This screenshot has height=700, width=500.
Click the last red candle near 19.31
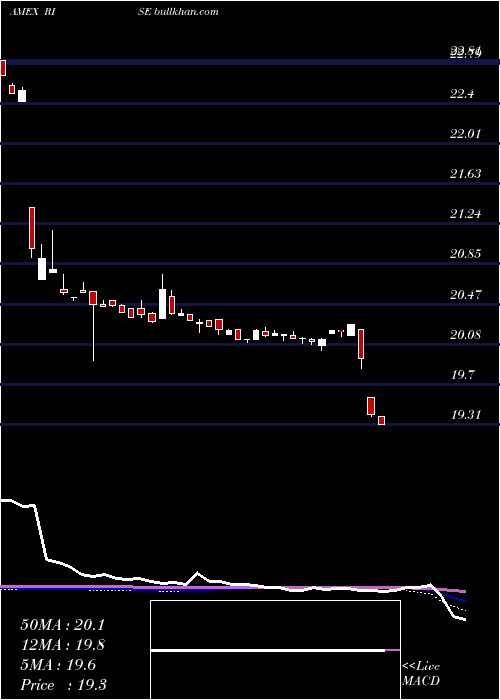tap(381, 421)
